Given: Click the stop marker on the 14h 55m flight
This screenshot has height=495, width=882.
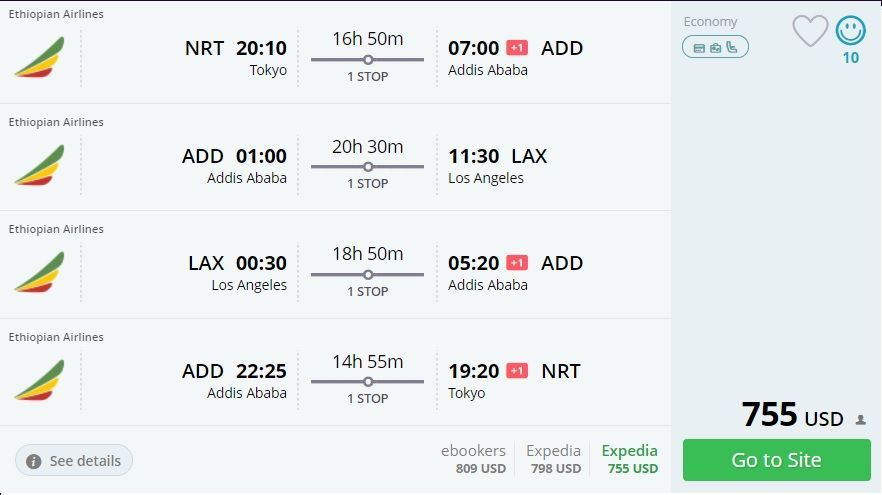Looking at the screenshot, I should pyautogui.click(x=368, y=382).
